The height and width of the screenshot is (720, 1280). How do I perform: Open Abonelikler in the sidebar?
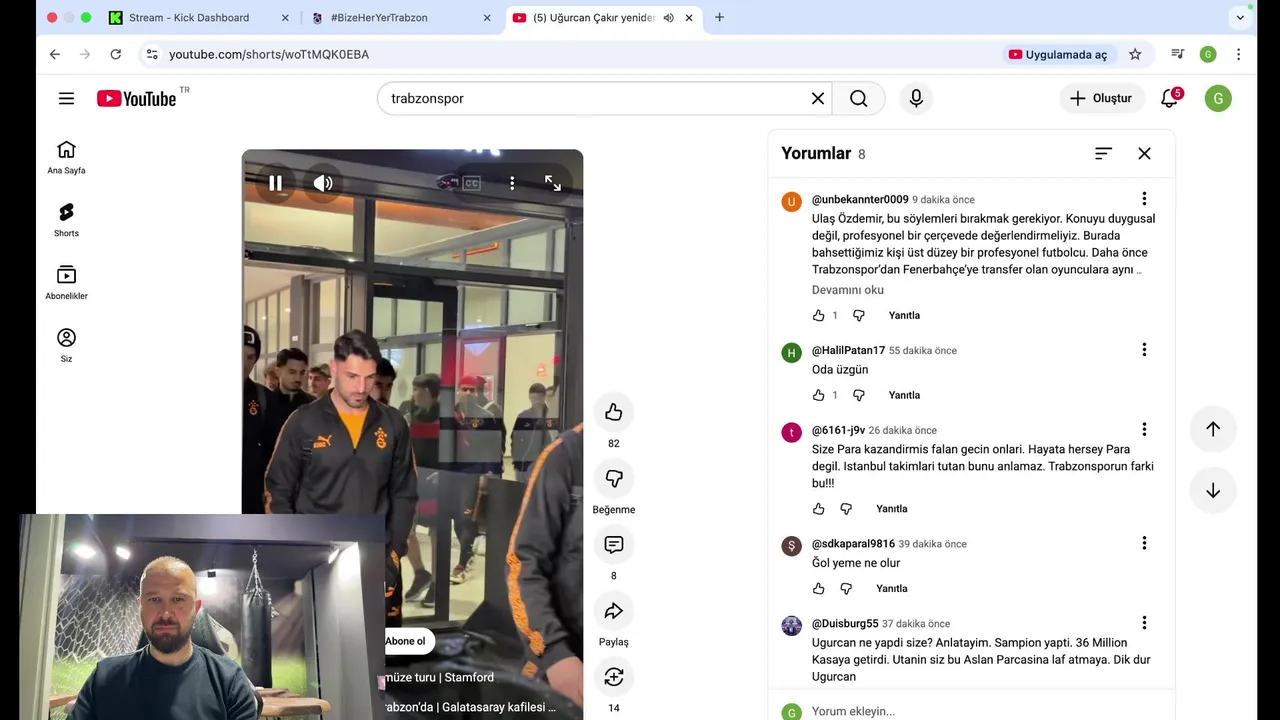click(x=66, y=283)
